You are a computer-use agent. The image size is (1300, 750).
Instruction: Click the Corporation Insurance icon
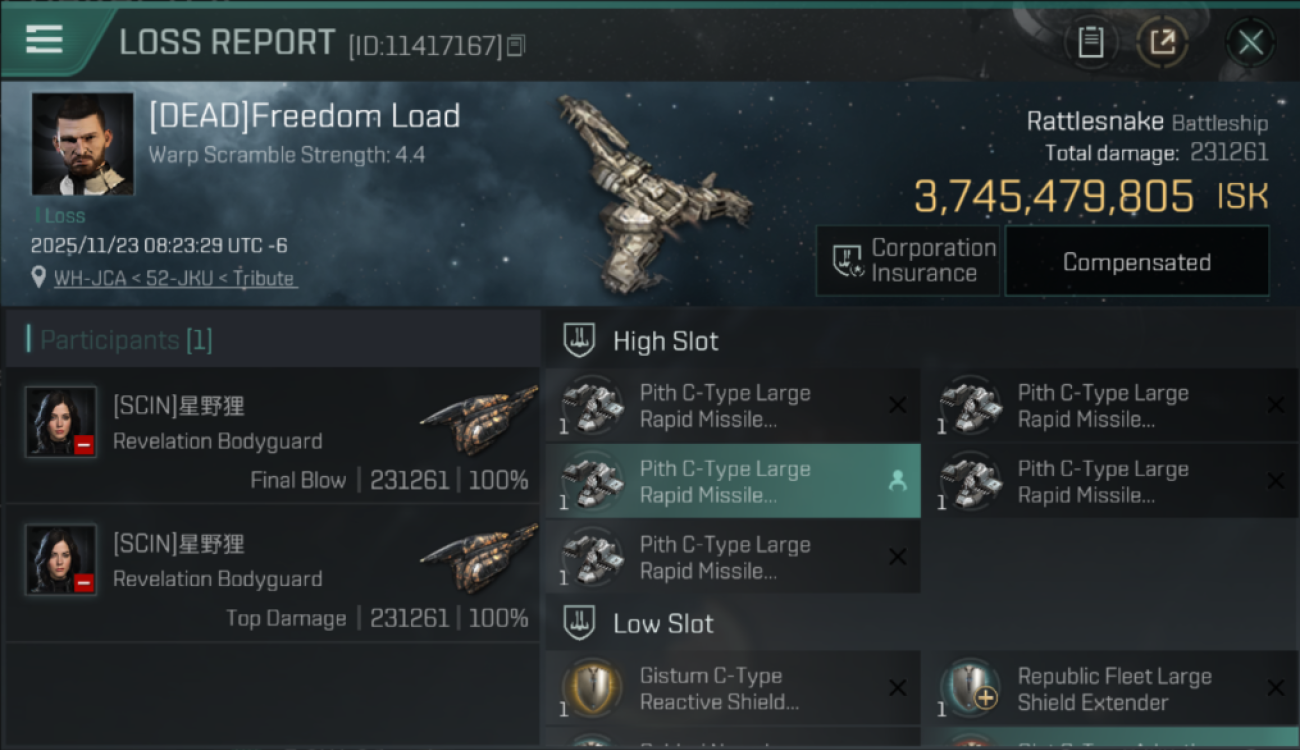pos(848,262)
